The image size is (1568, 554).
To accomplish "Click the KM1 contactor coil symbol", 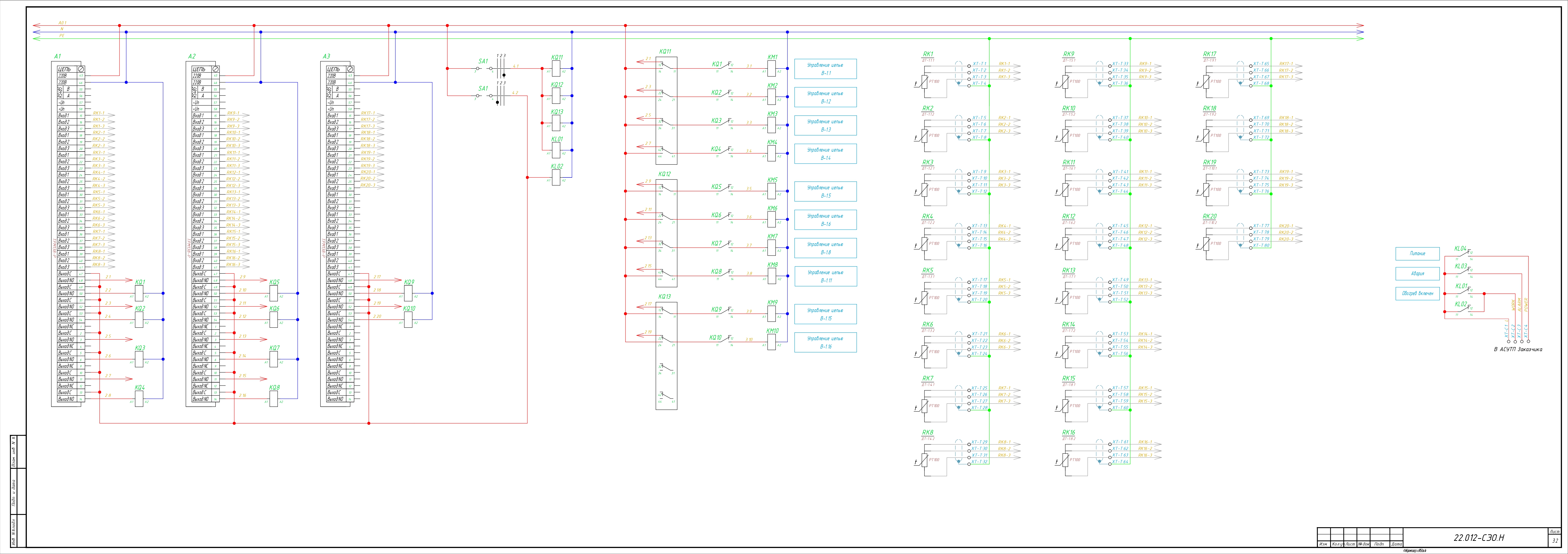I will [x=772, y=69].
